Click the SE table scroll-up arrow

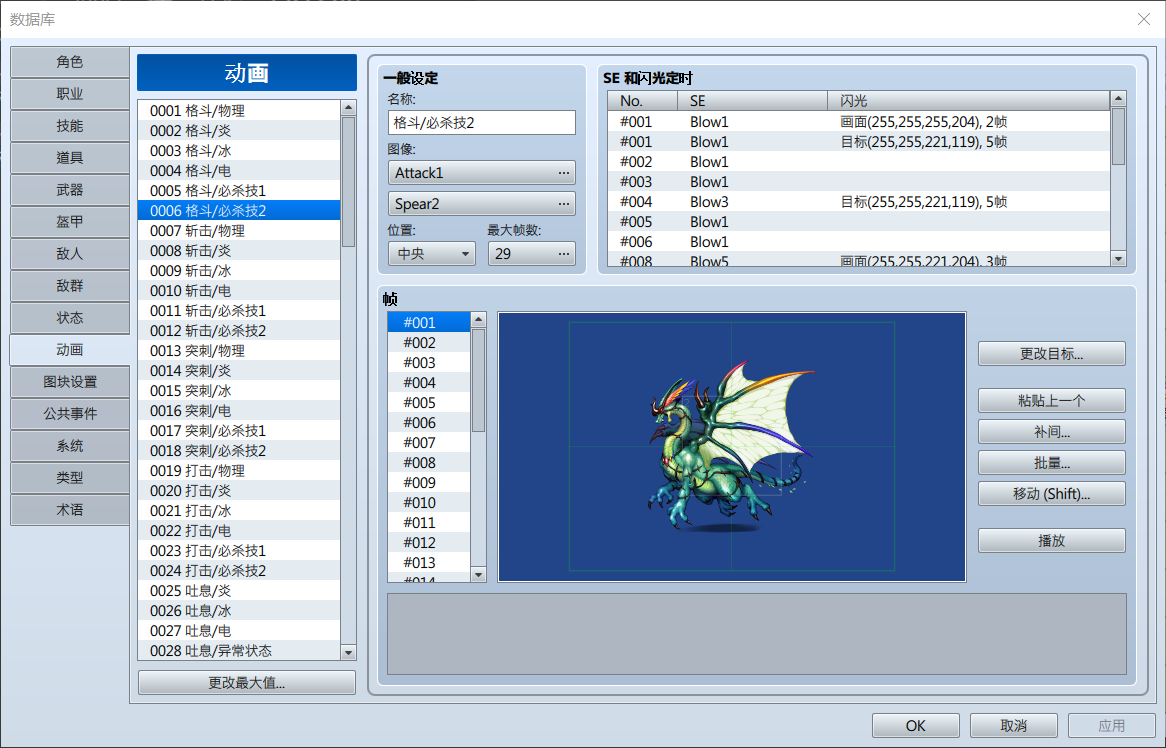tap(1118, 98)
